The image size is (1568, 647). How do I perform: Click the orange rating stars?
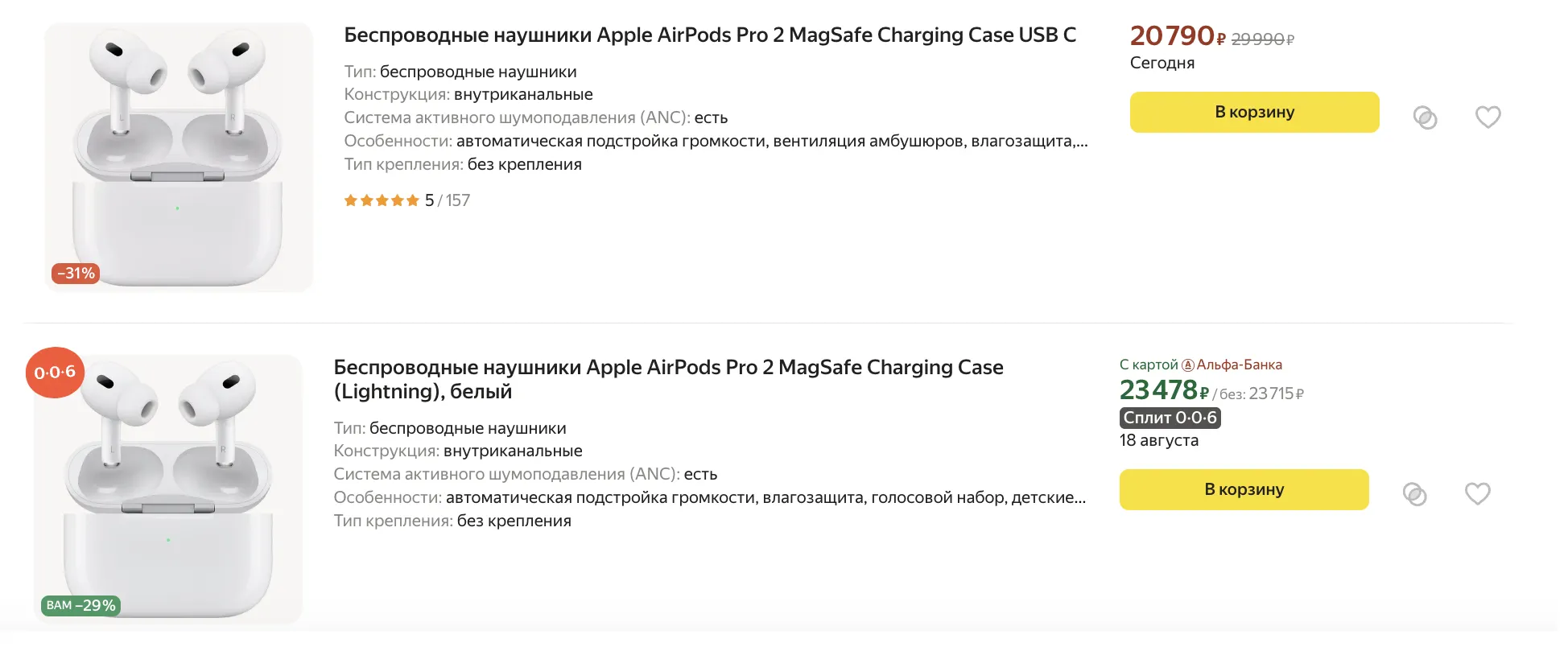382,200
